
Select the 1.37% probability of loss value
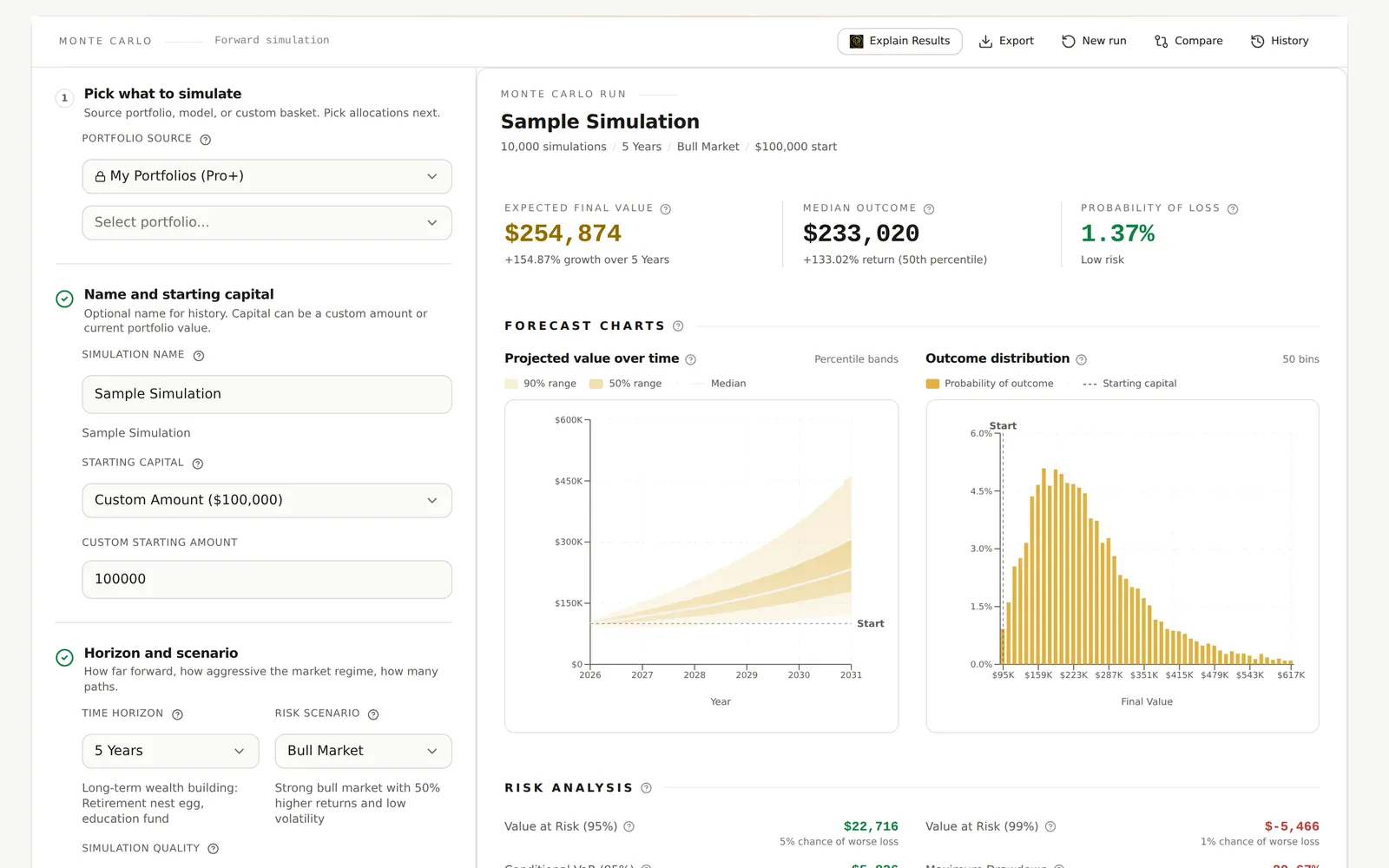pyautogui.click(x=1118, y=233)
